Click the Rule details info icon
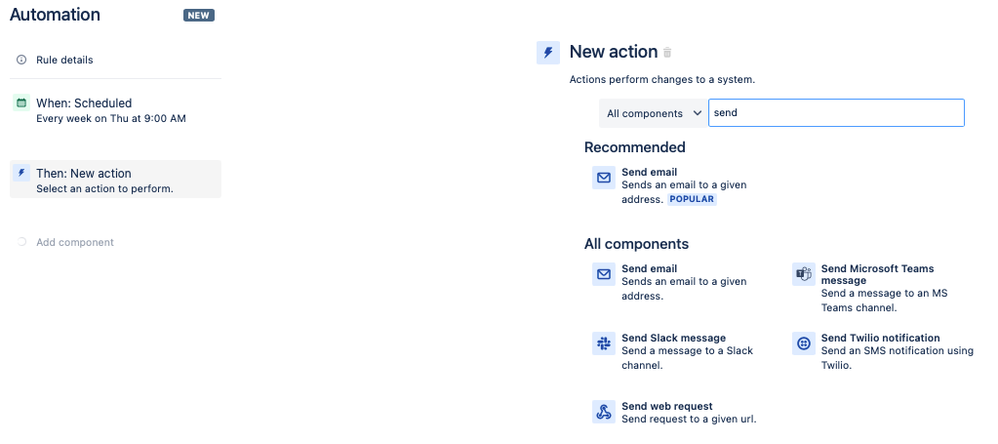Image resolution: width=998 pixels, height=444 pixels. 21,60
